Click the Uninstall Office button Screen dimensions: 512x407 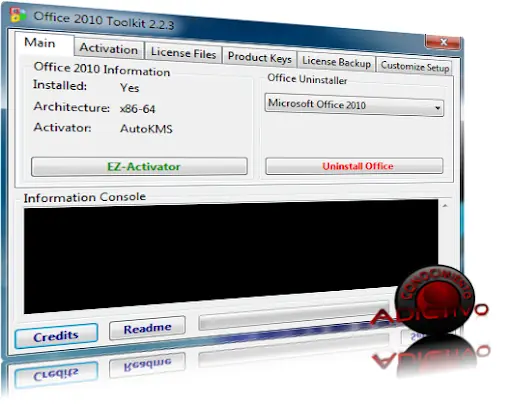(354, 166)
